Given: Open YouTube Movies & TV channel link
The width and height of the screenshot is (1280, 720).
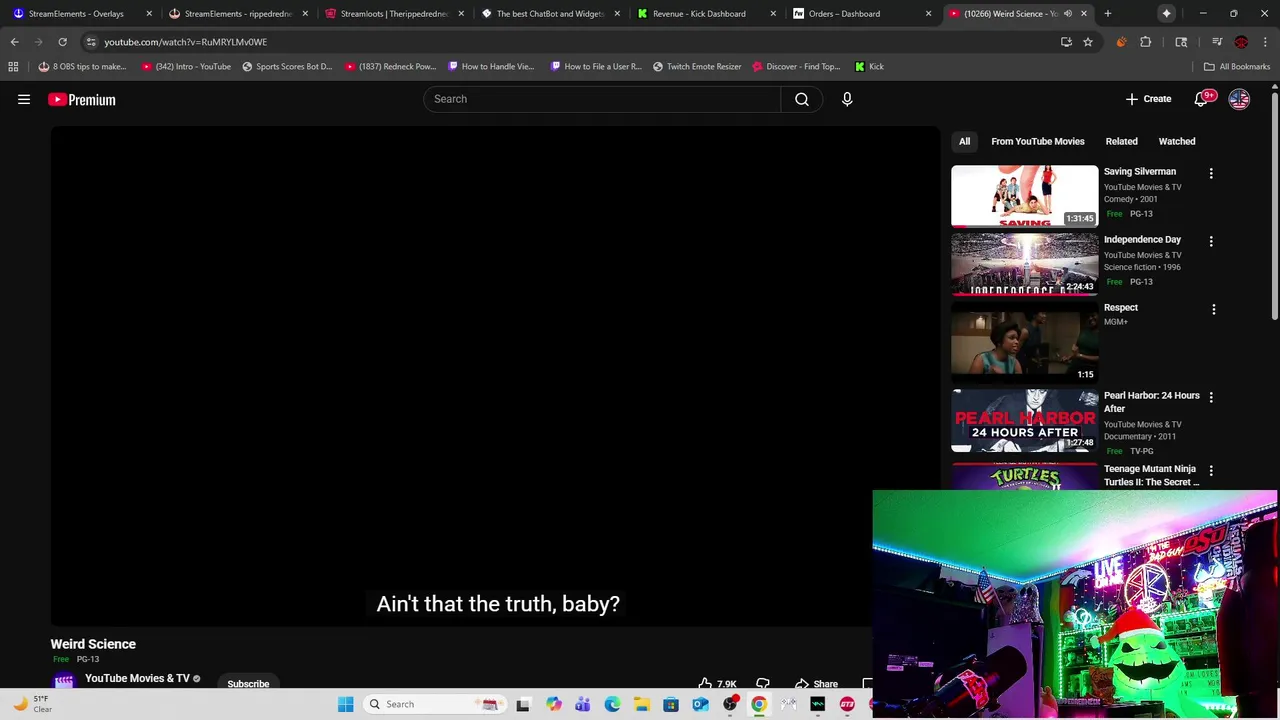Looking at the screenshot, I should [137, 678].
